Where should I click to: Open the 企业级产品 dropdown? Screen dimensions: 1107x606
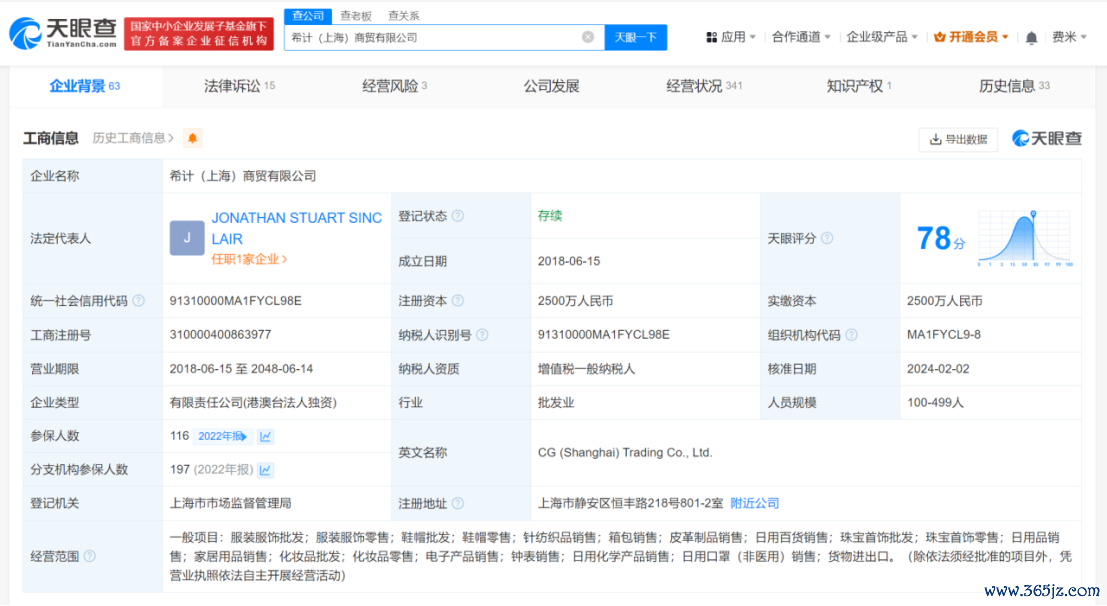pos(882,37)
